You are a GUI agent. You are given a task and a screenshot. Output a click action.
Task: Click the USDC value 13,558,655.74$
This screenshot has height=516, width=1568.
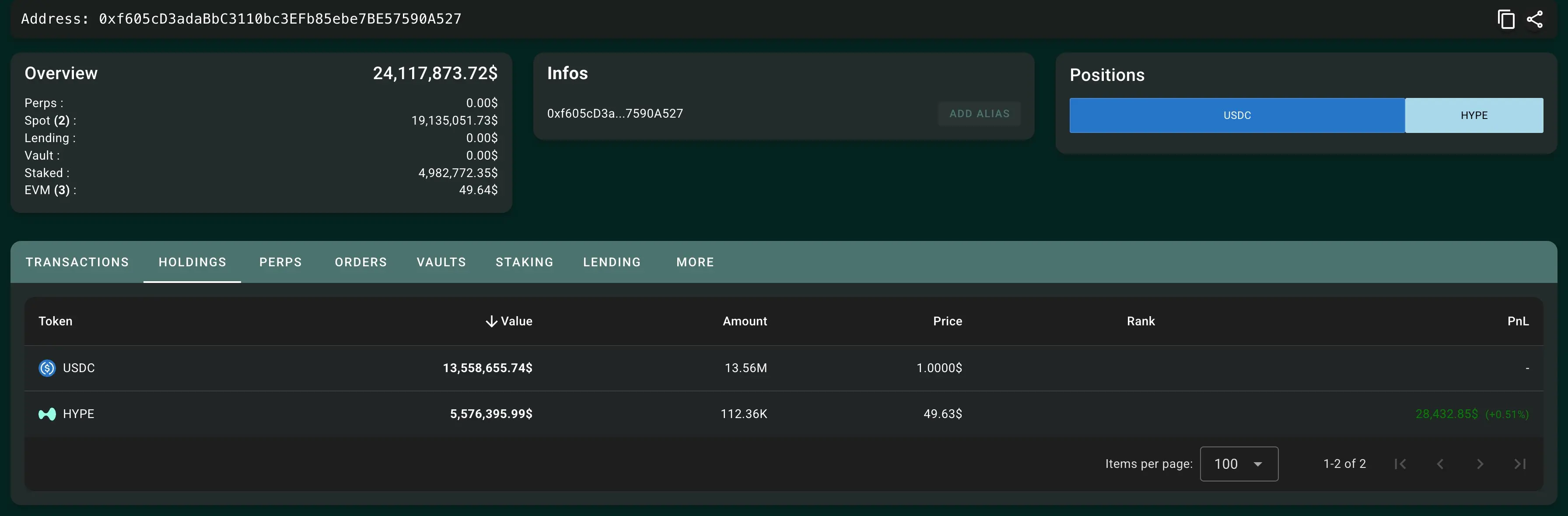[x=487, y=368]
